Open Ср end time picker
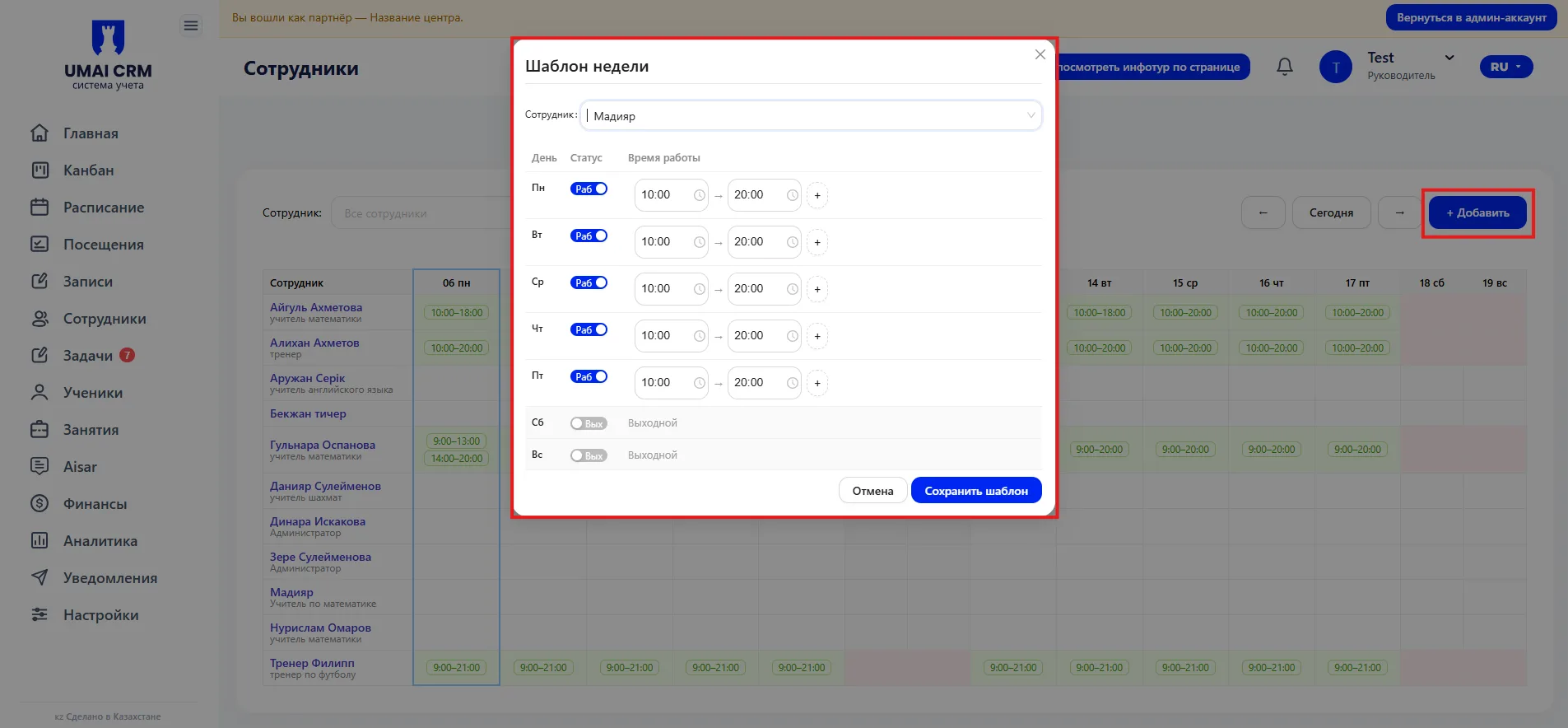Screen dimensions: 1568x728 (x=765, y=289)
